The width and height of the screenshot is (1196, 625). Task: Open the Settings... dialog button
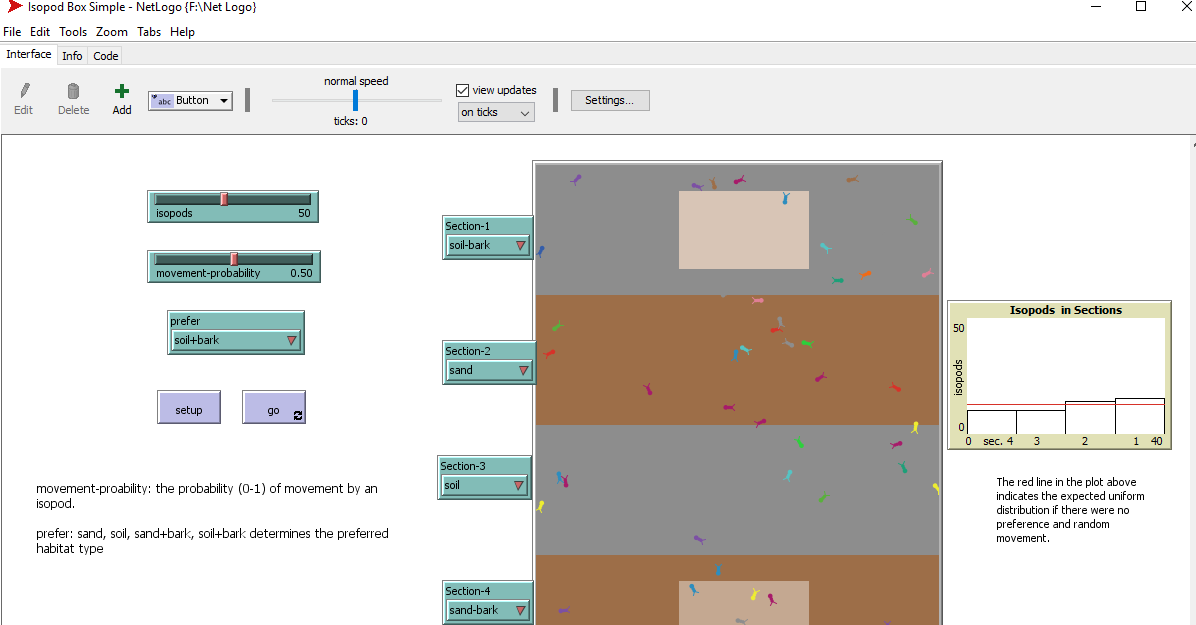[610, 100]
